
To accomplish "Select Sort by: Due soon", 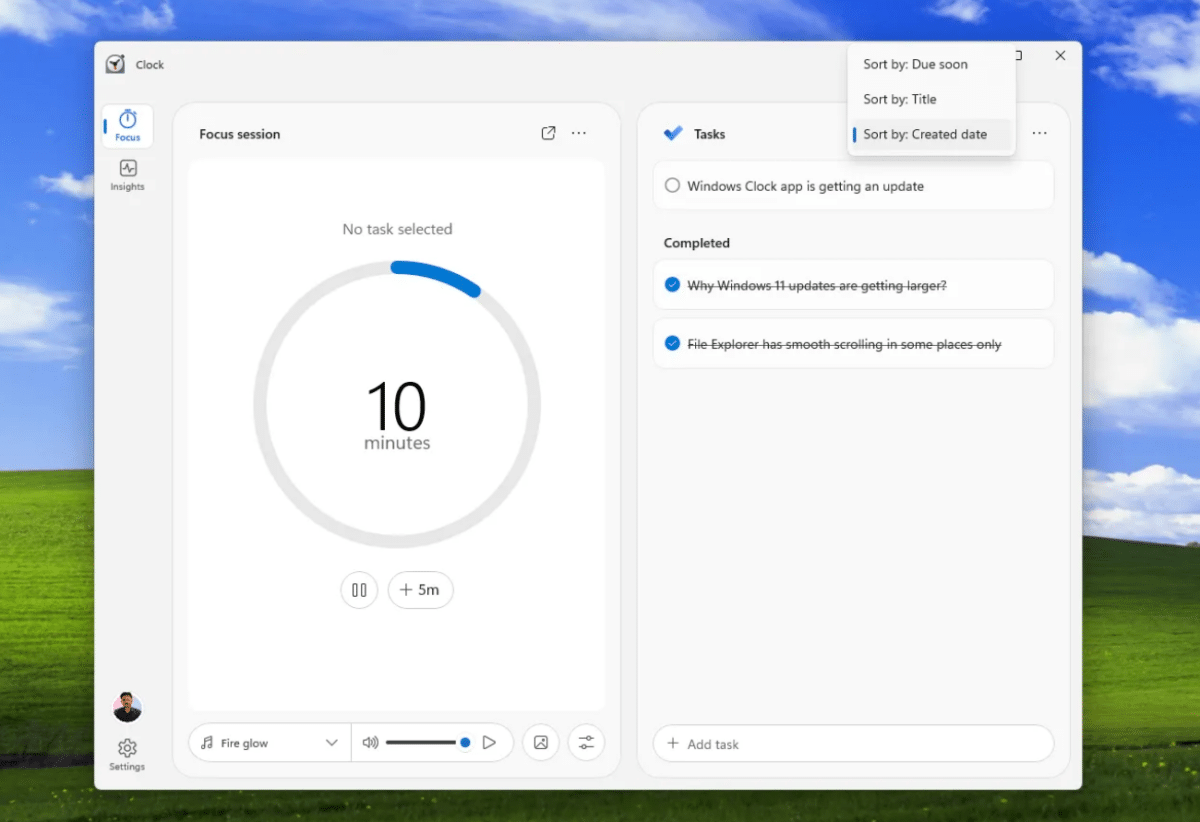I will [931, 64].
